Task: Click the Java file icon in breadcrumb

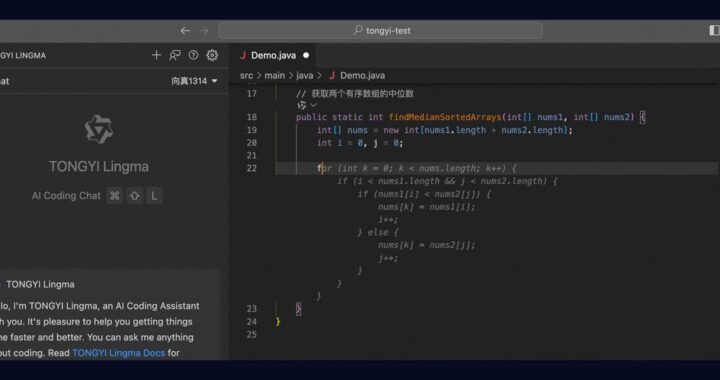Action: click(332, 76)
